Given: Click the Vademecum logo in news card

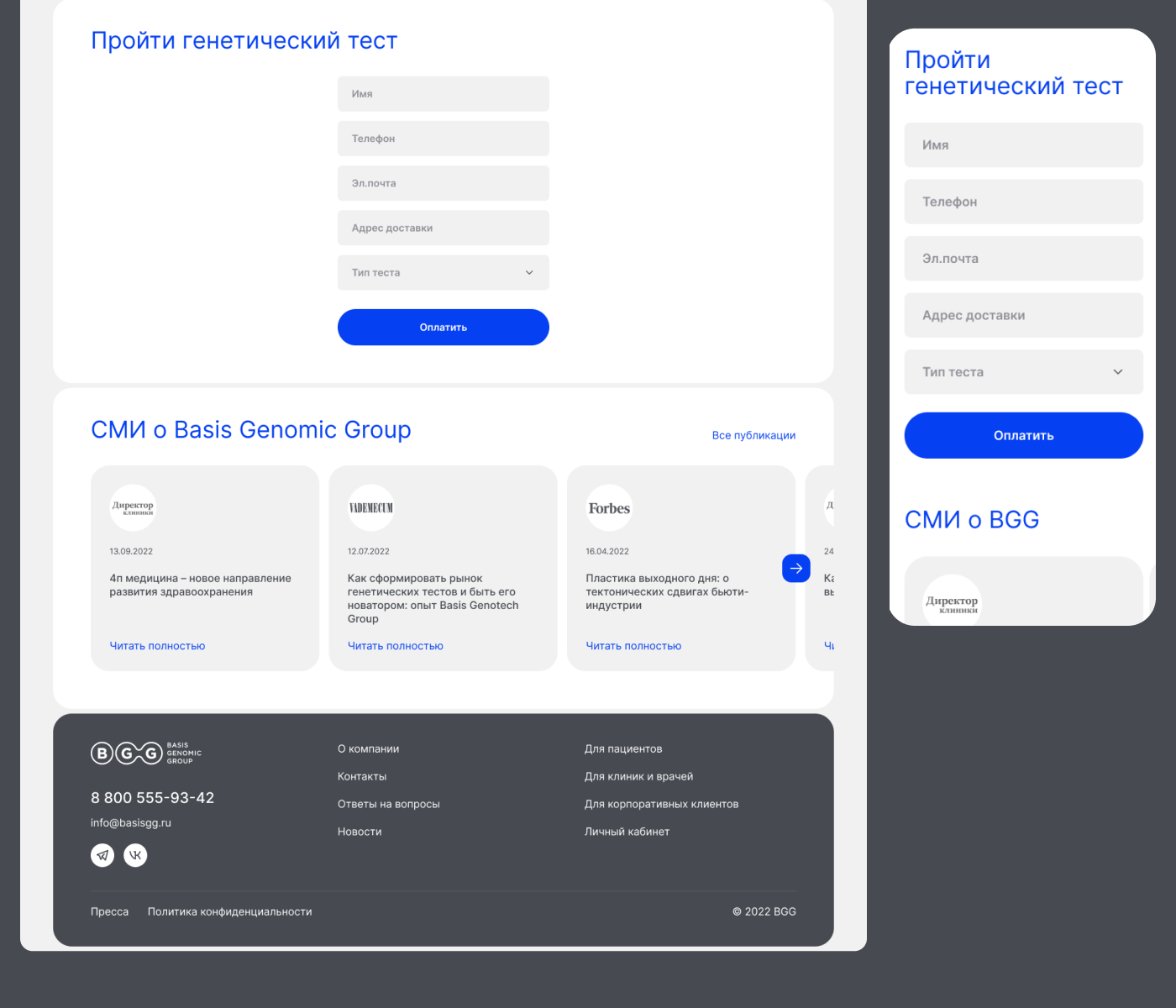Looking at the screenshot, I should pyautogui.click(x=371, y=508).
